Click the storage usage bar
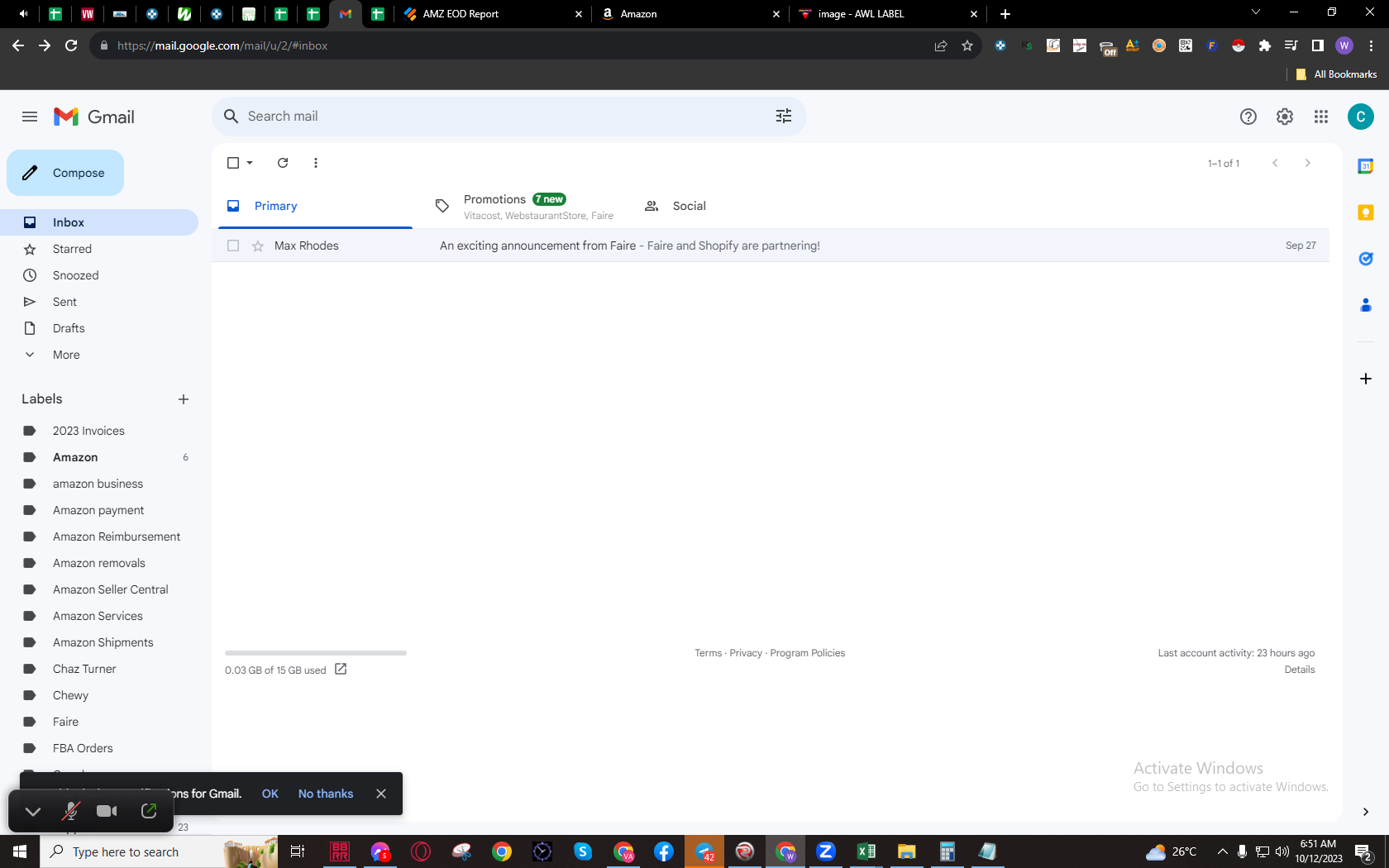 316,653
